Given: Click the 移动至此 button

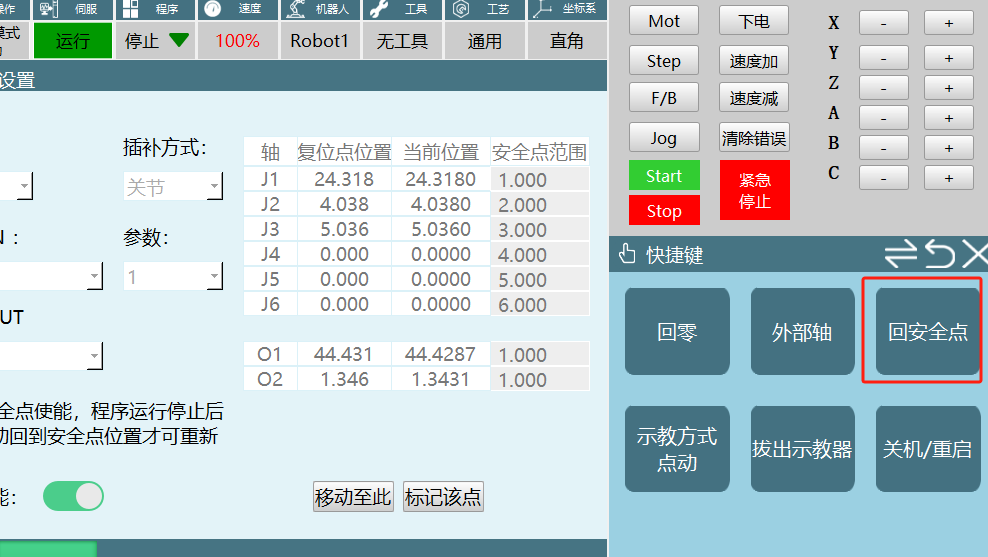Looking at the screenshot, I should (353, 497).
